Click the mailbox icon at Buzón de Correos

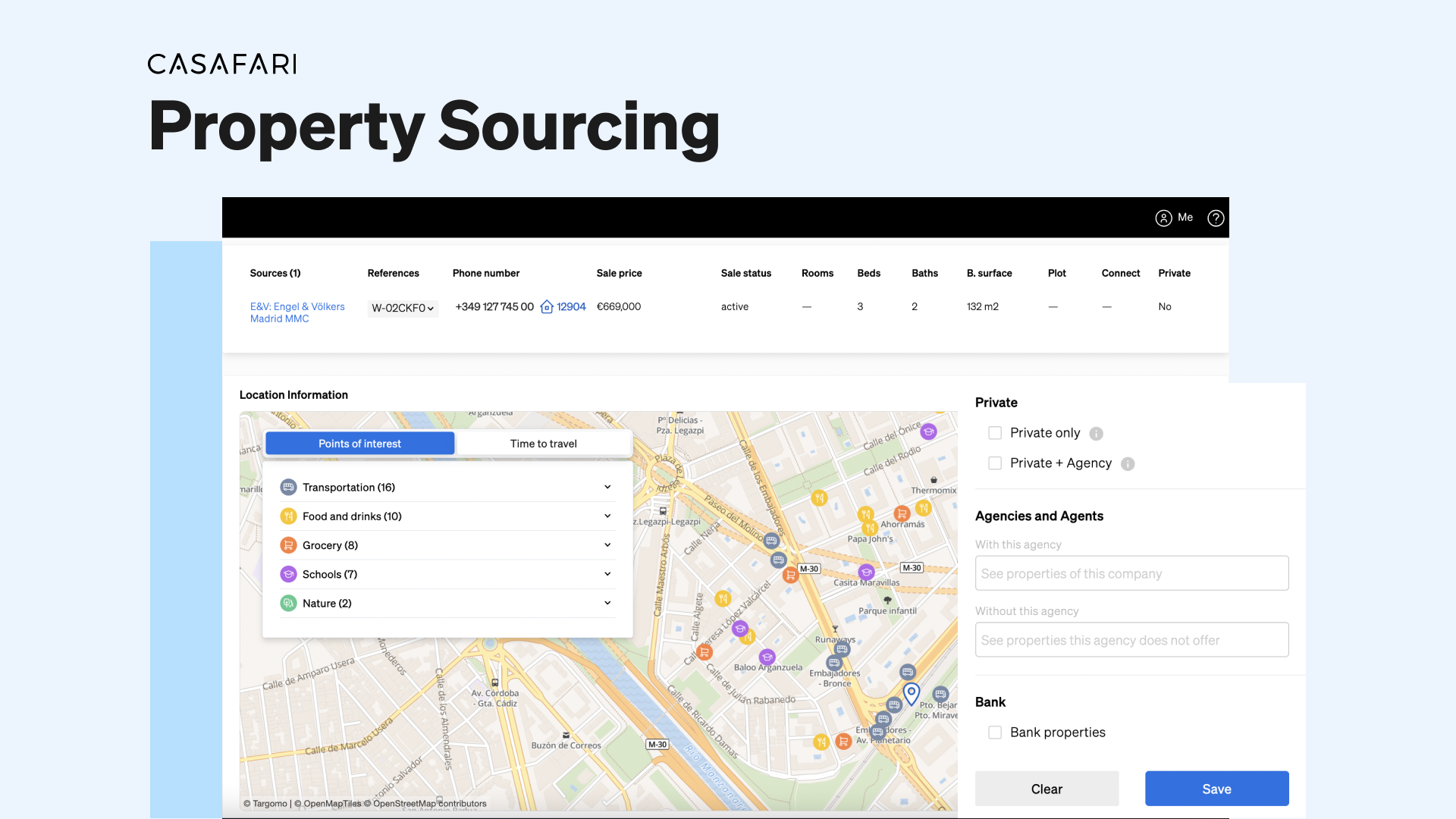click(566, 735)
